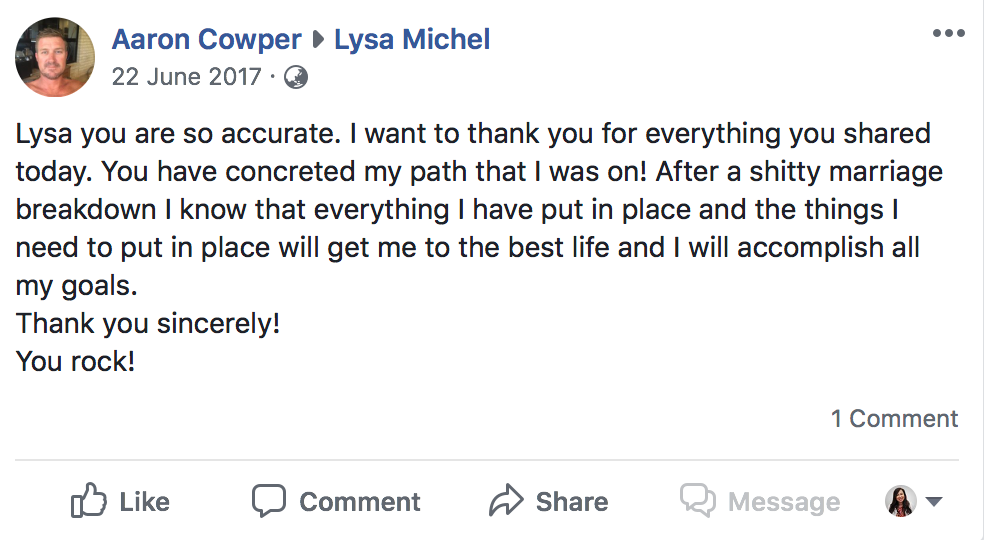
Task: View the 1 Comment link
Action: [894, 419]
